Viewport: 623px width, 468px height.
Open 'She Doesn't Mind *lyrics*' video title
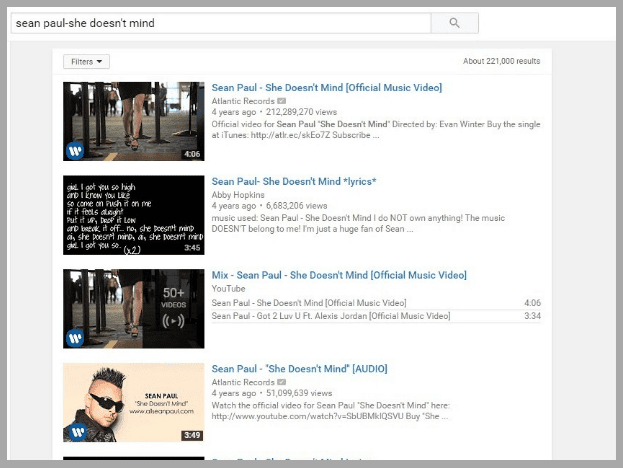click(x=294, y=181)
